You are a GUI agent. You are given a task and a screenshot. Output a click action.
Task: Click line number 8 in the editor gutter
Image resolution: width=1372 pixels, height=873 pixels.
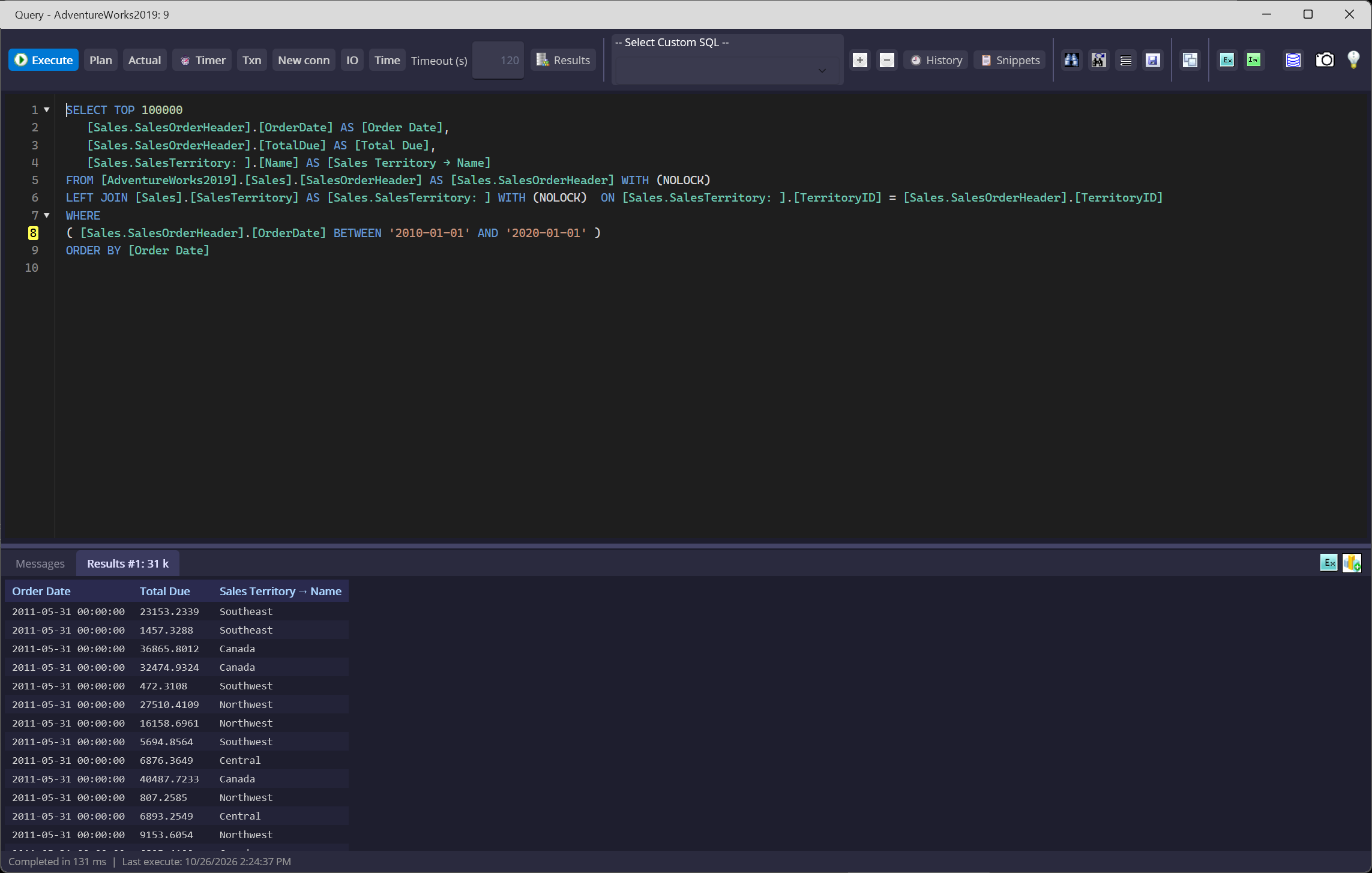34,233
